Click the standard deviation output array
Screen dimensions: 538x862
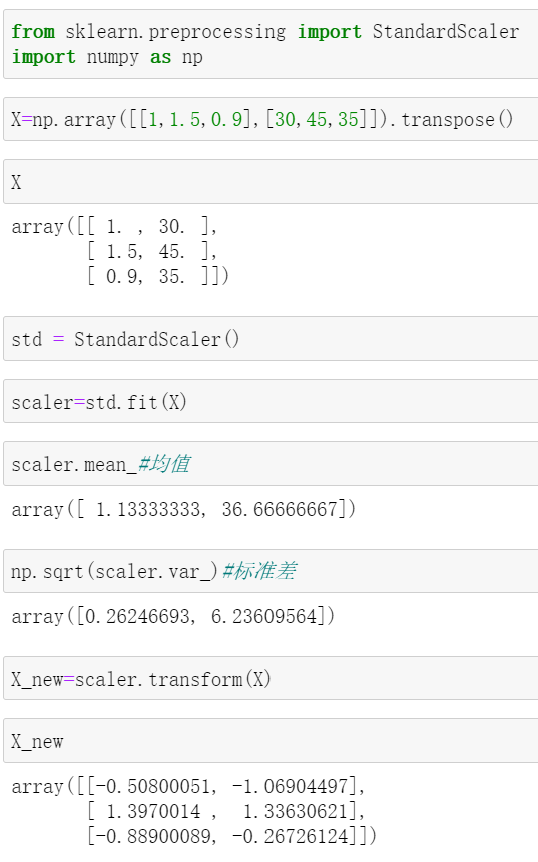click(x=173, y=616)
